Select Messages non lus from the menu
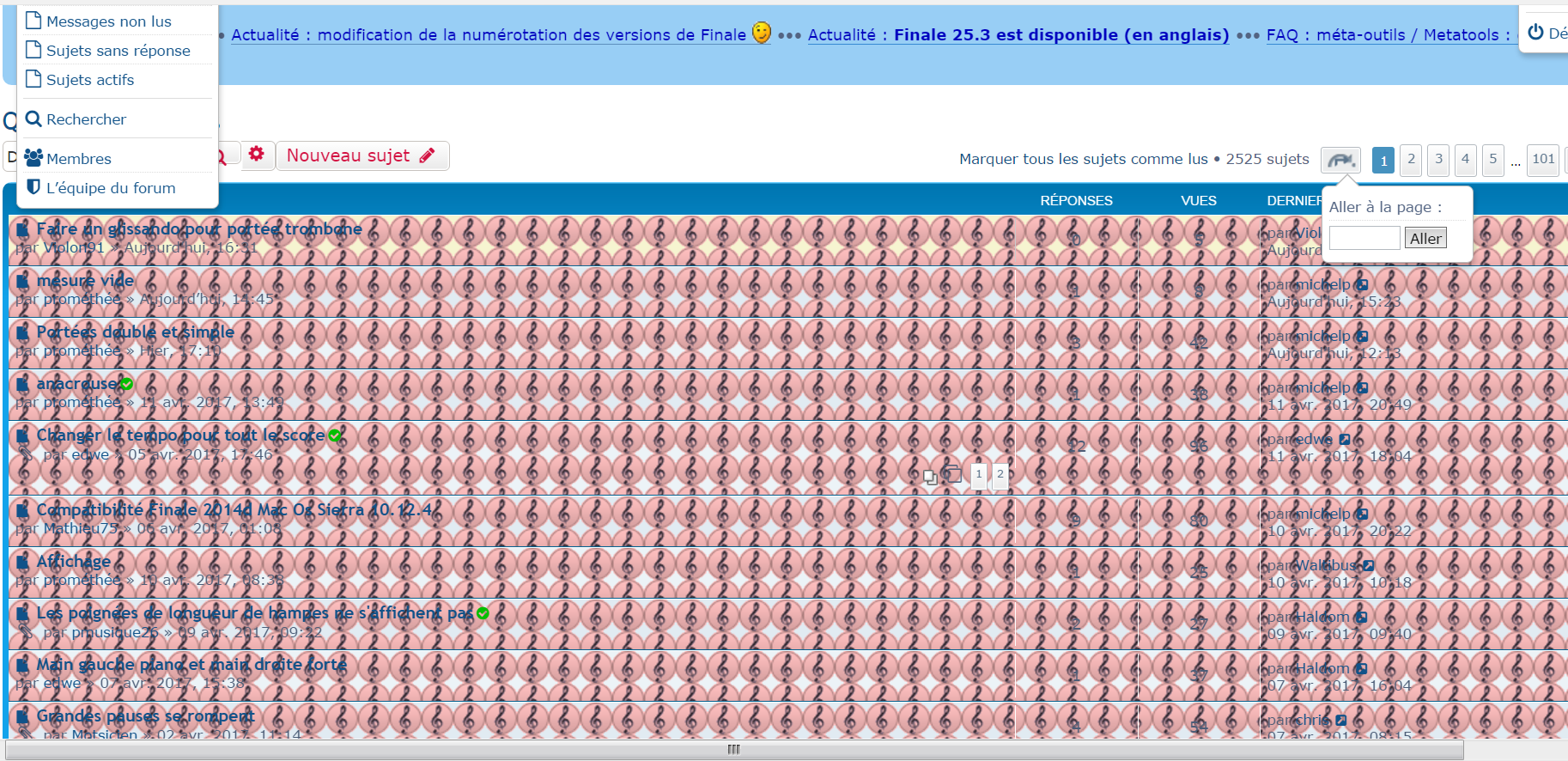Screen dimensions: 1568x761 pos(108,21)
